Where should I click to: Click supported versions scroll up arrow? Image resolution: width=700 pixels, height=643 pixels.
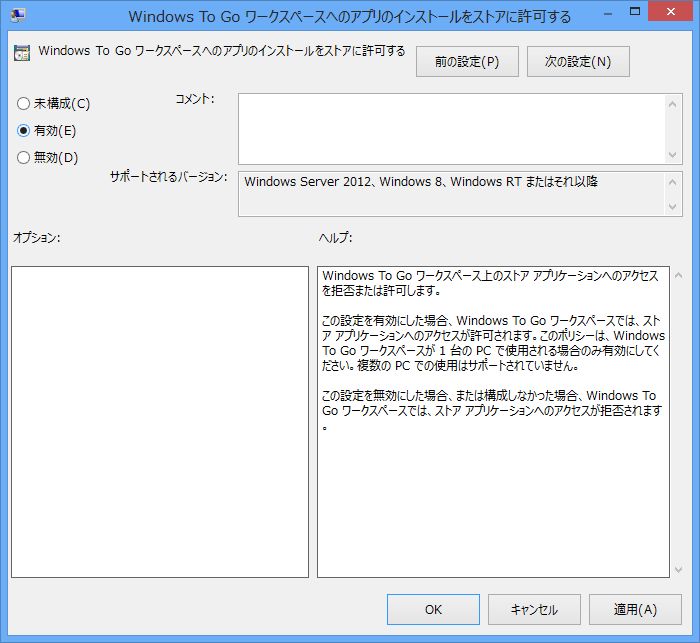click(x=673, y=182)
